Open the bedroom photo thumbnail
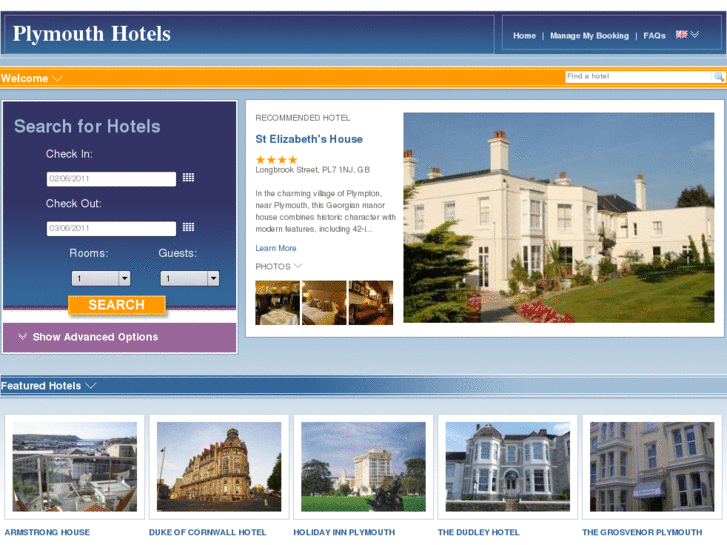 (x=324, y=302)
